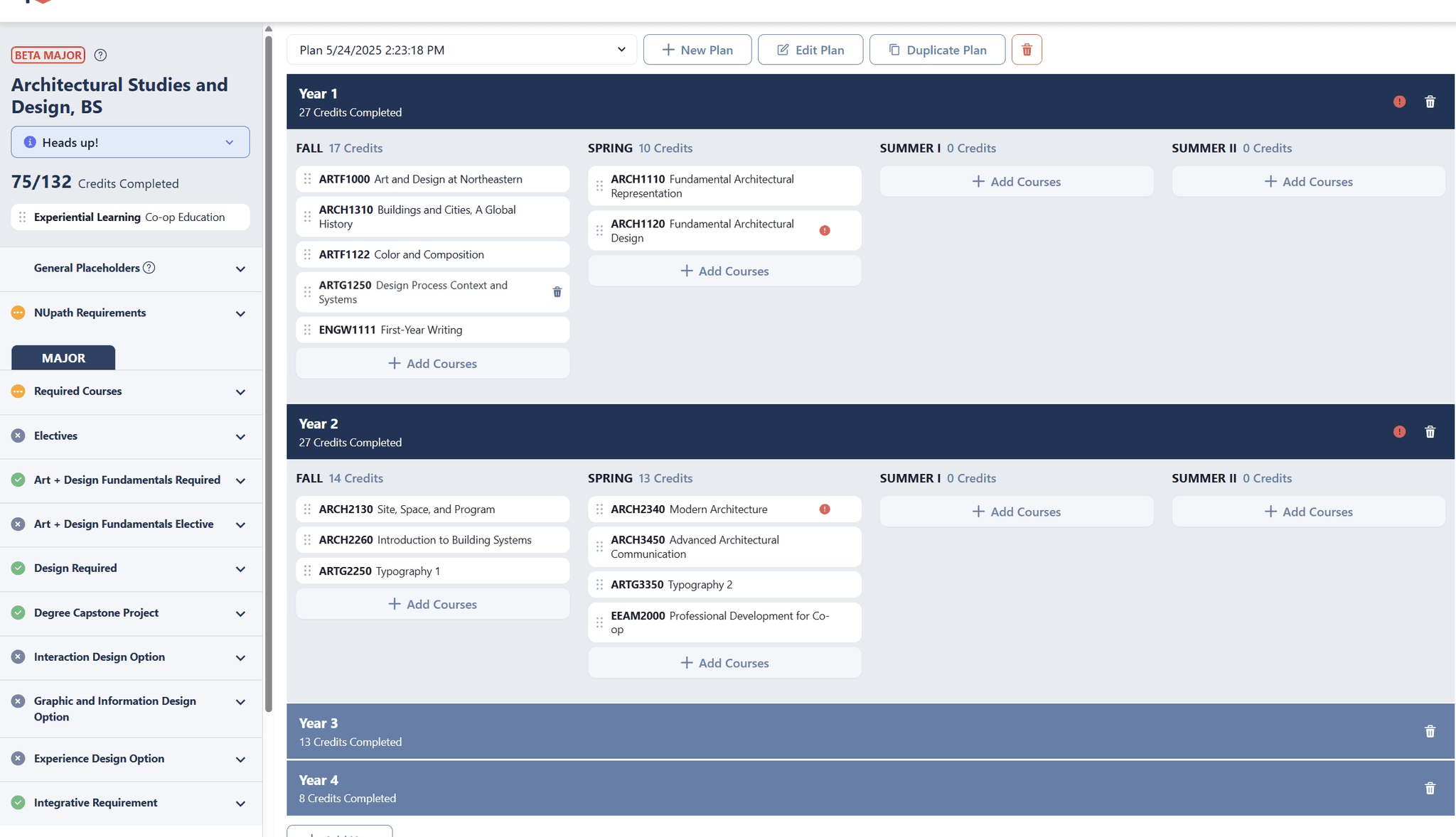Select the MAJOR tab
The height and width of the screenshot is (837, 1456).
click(x=63, y=357)
